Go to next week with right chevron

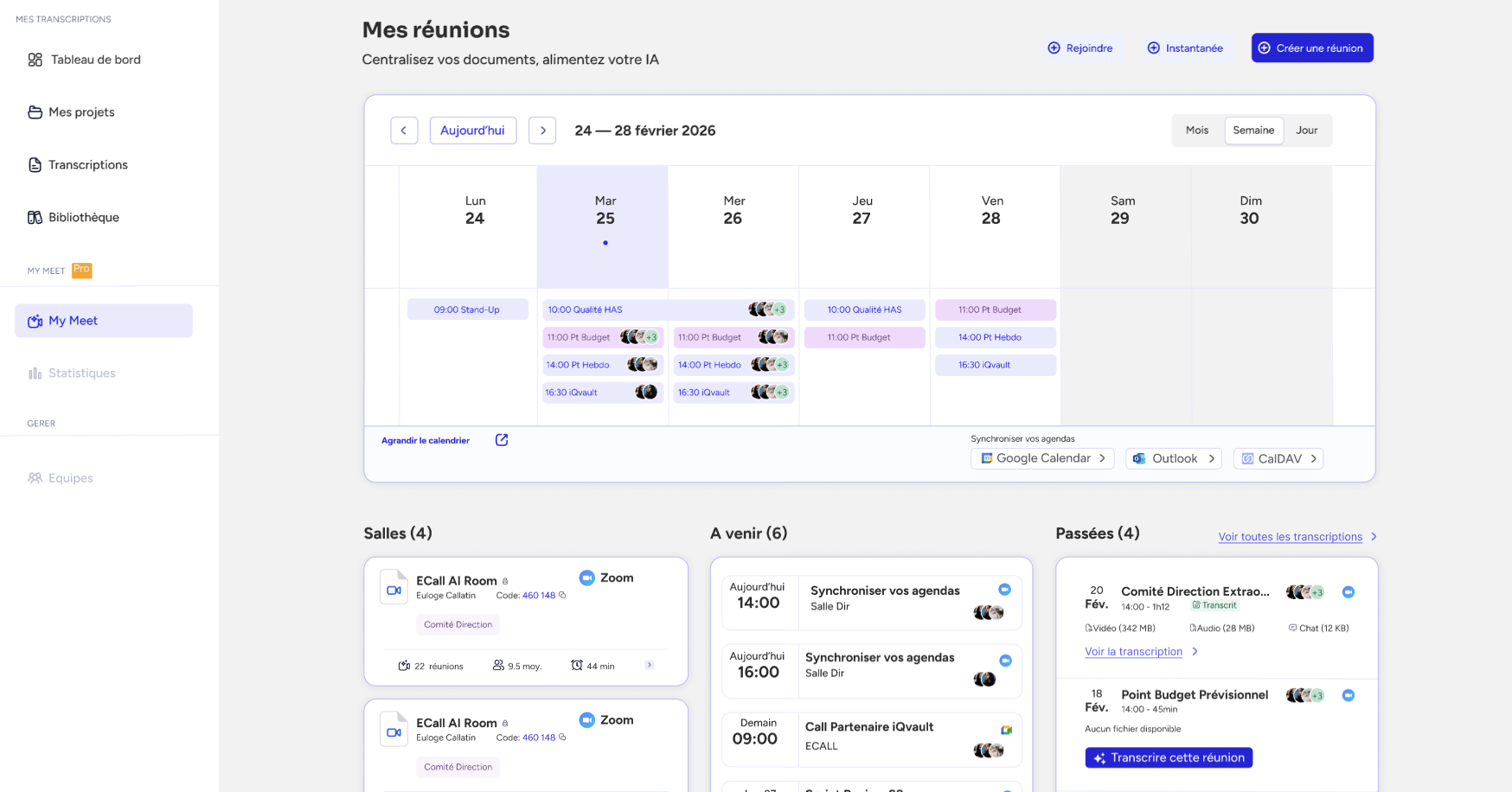coord(542,131)
